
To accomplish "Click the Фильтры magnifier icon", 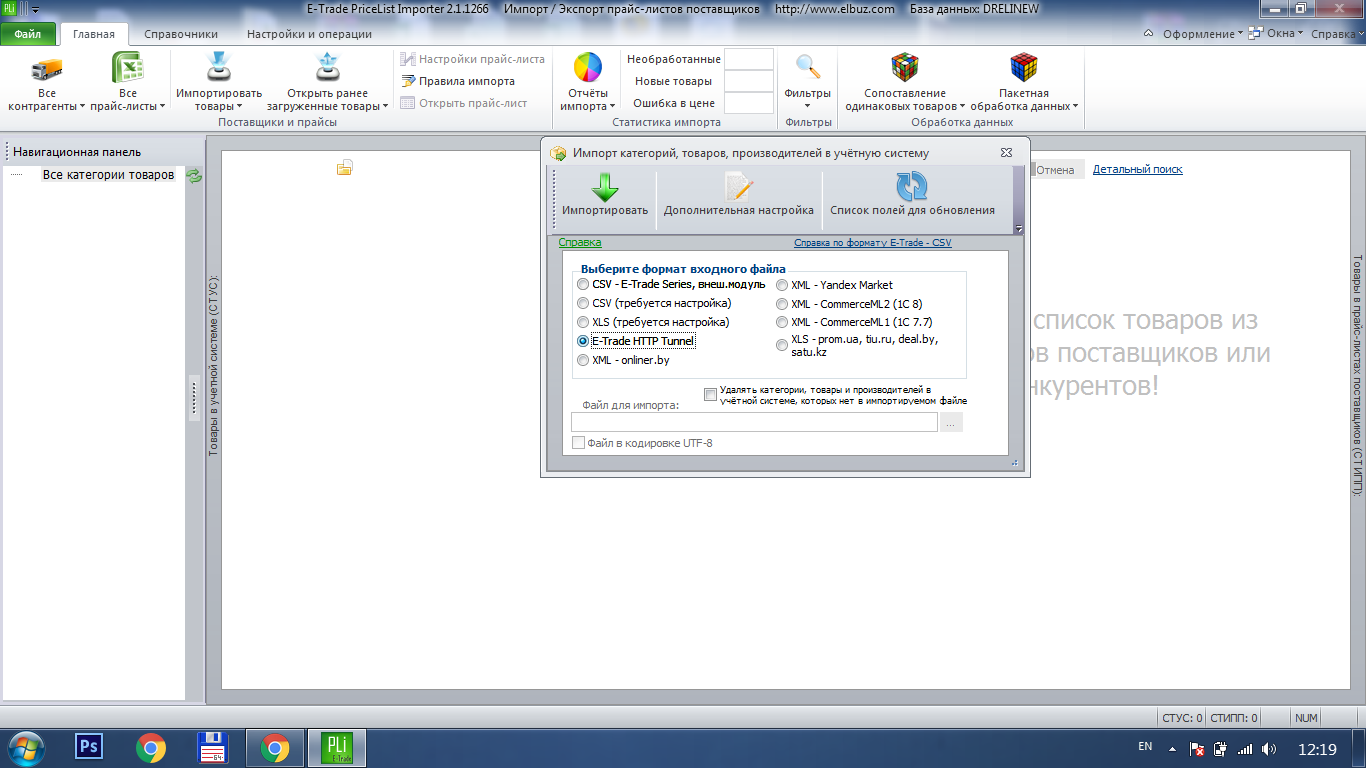I will [808, 68].
